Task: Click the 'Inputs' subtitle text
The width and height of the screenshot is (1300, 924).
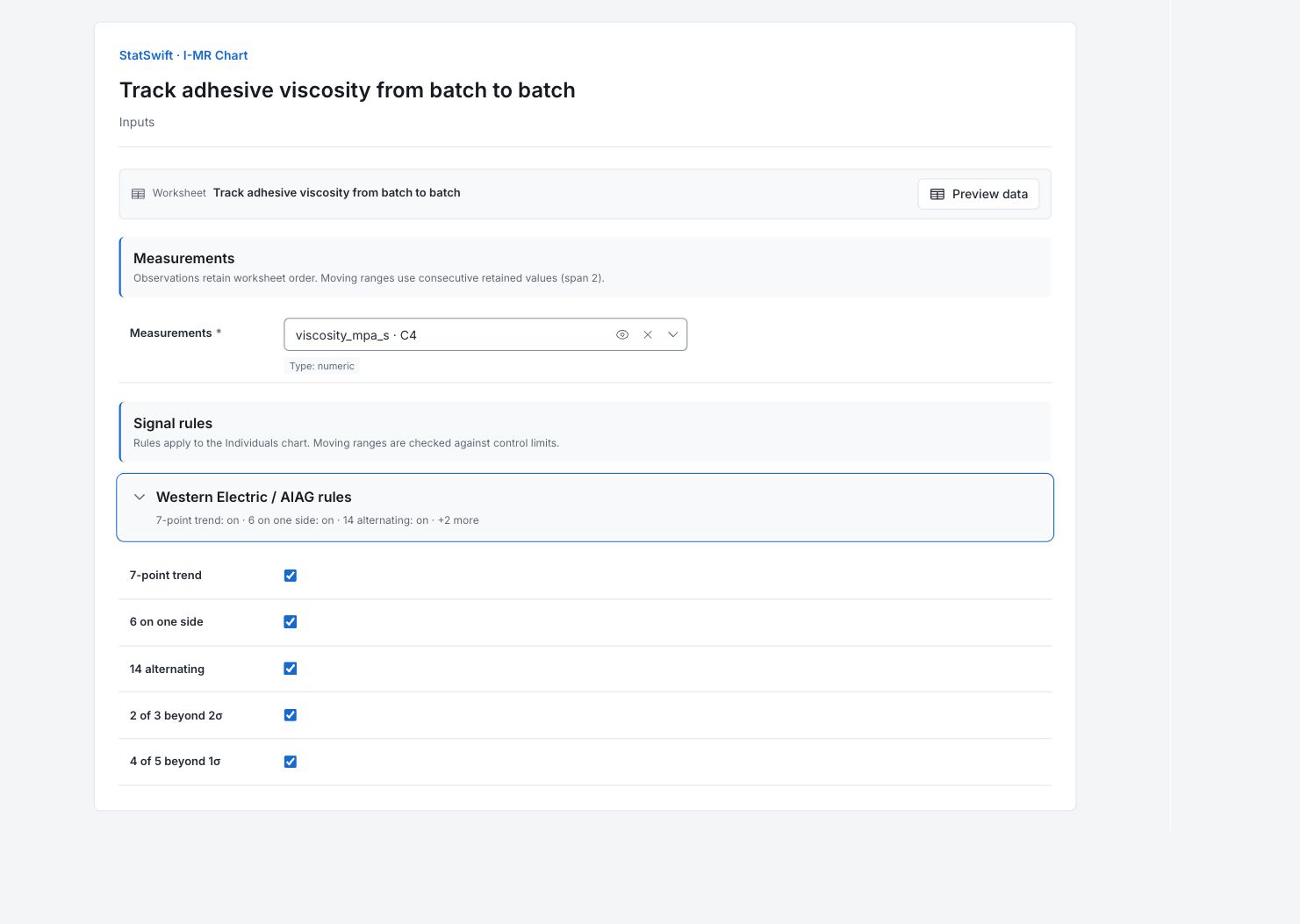Action: (137, 122)
